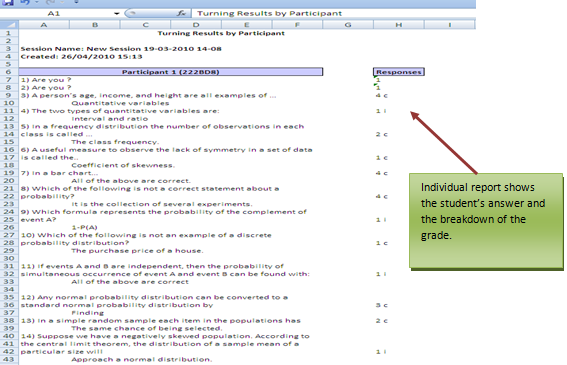Select column A header
The width and height of the screenshot is (567, 365).
click(44, 25)
